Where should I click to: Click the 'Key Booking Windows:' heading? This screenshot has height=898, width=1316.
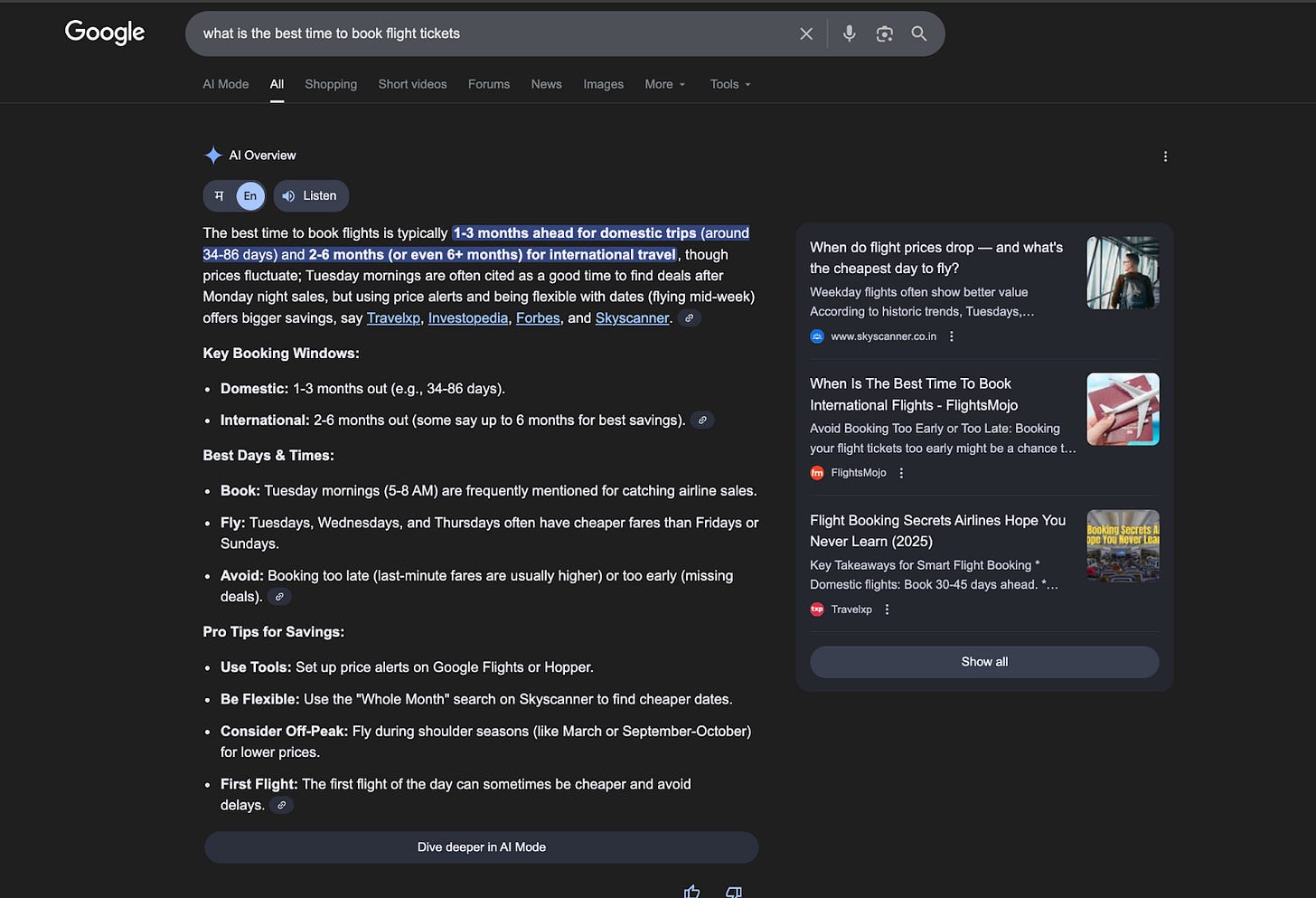[x=281, y=354]
